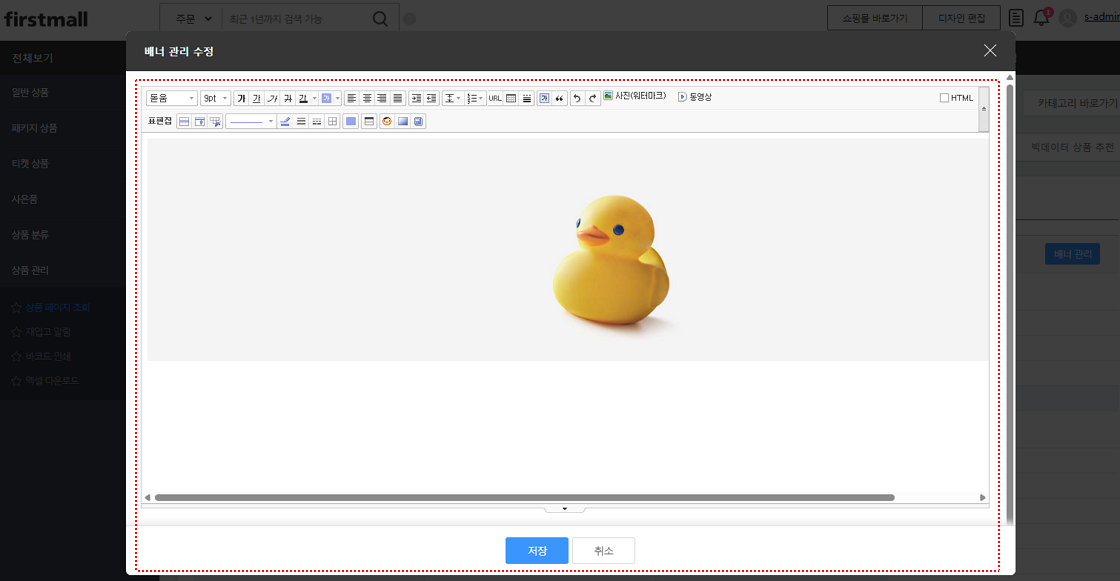Justify the text alignment
The image size is (1120, 581).
pyautogui.click(x=398, y=99)
